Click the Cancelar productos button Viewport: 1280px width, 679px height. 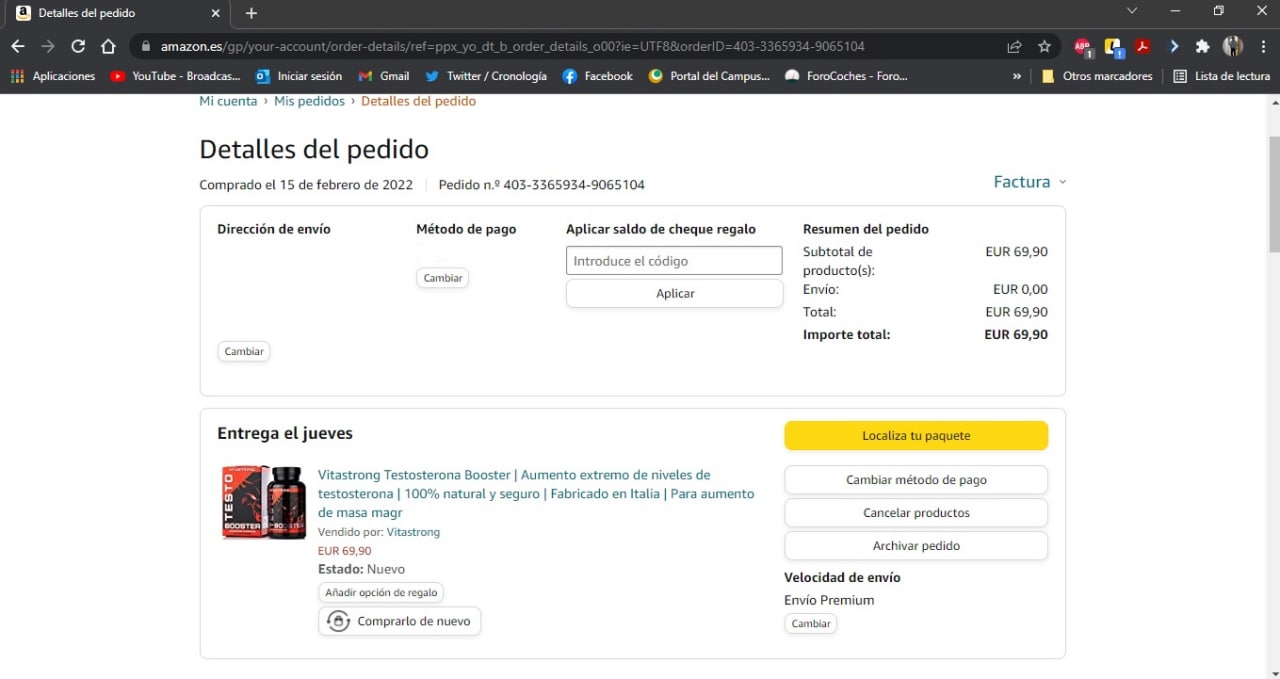click(915, 513)
